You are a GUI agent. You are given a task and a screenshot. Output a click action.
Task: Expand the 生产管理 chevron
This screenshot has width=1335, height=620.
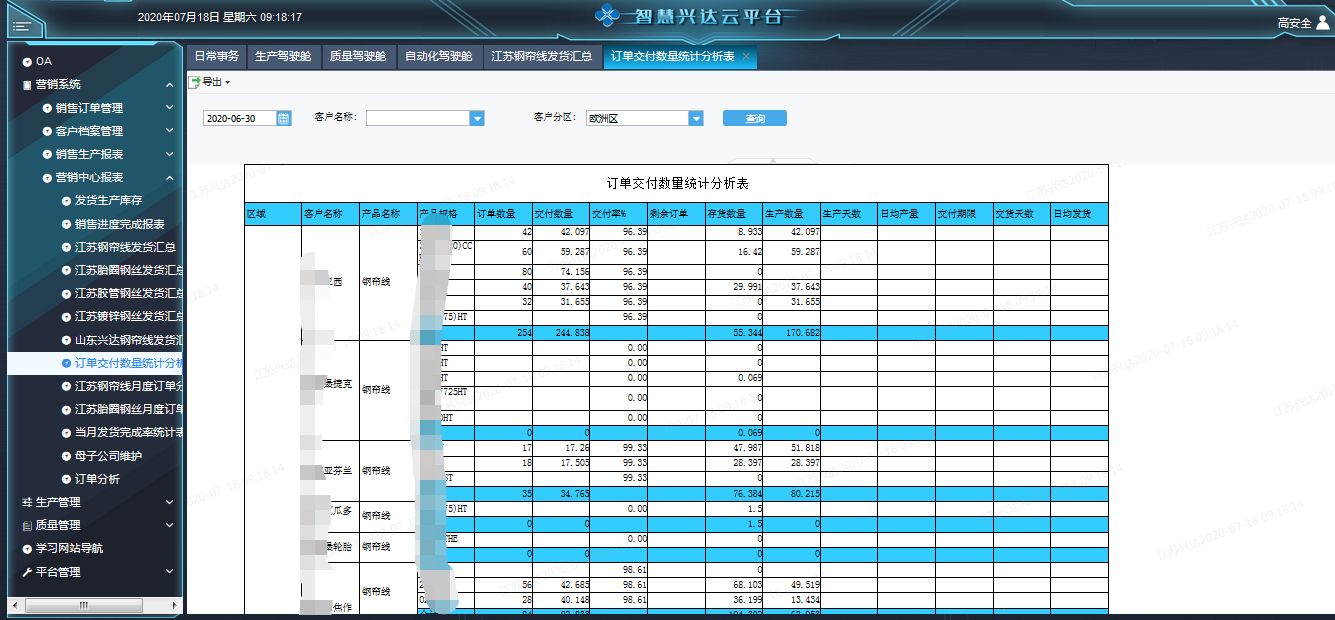click(x=170, y=502)
